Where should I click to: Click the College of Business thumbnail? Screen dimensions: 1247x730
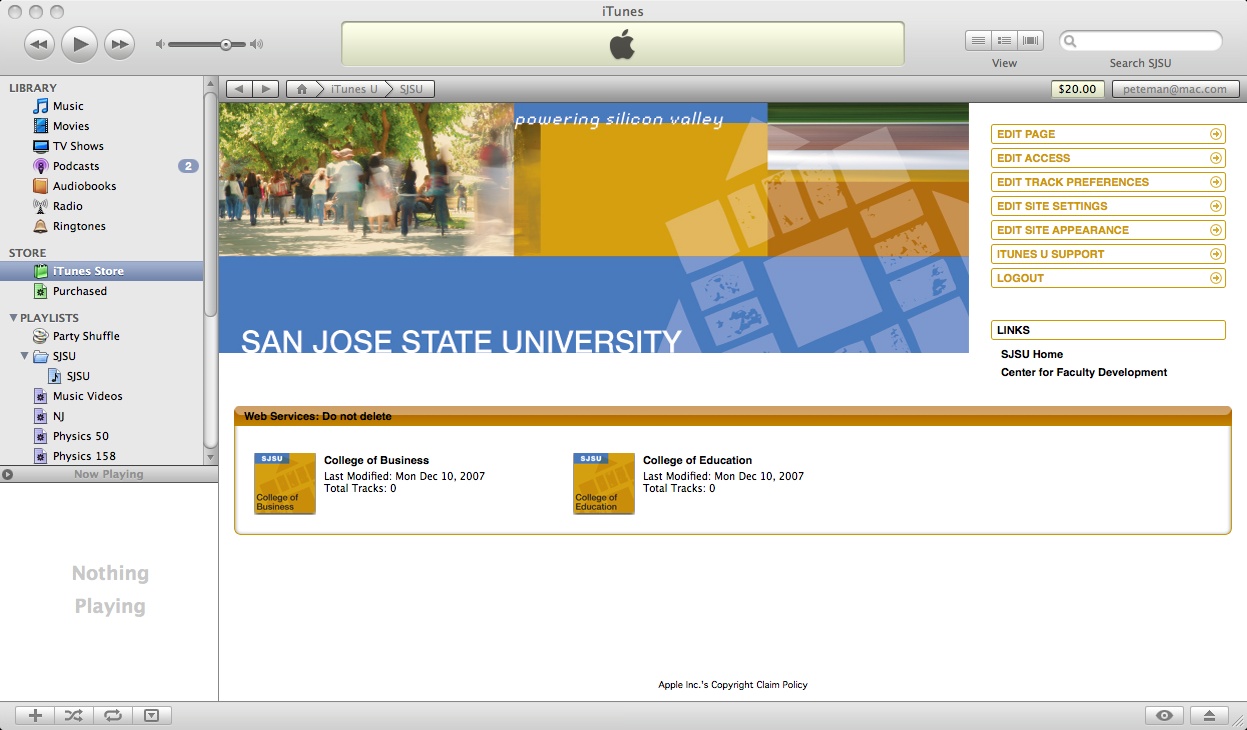(285, 484)
